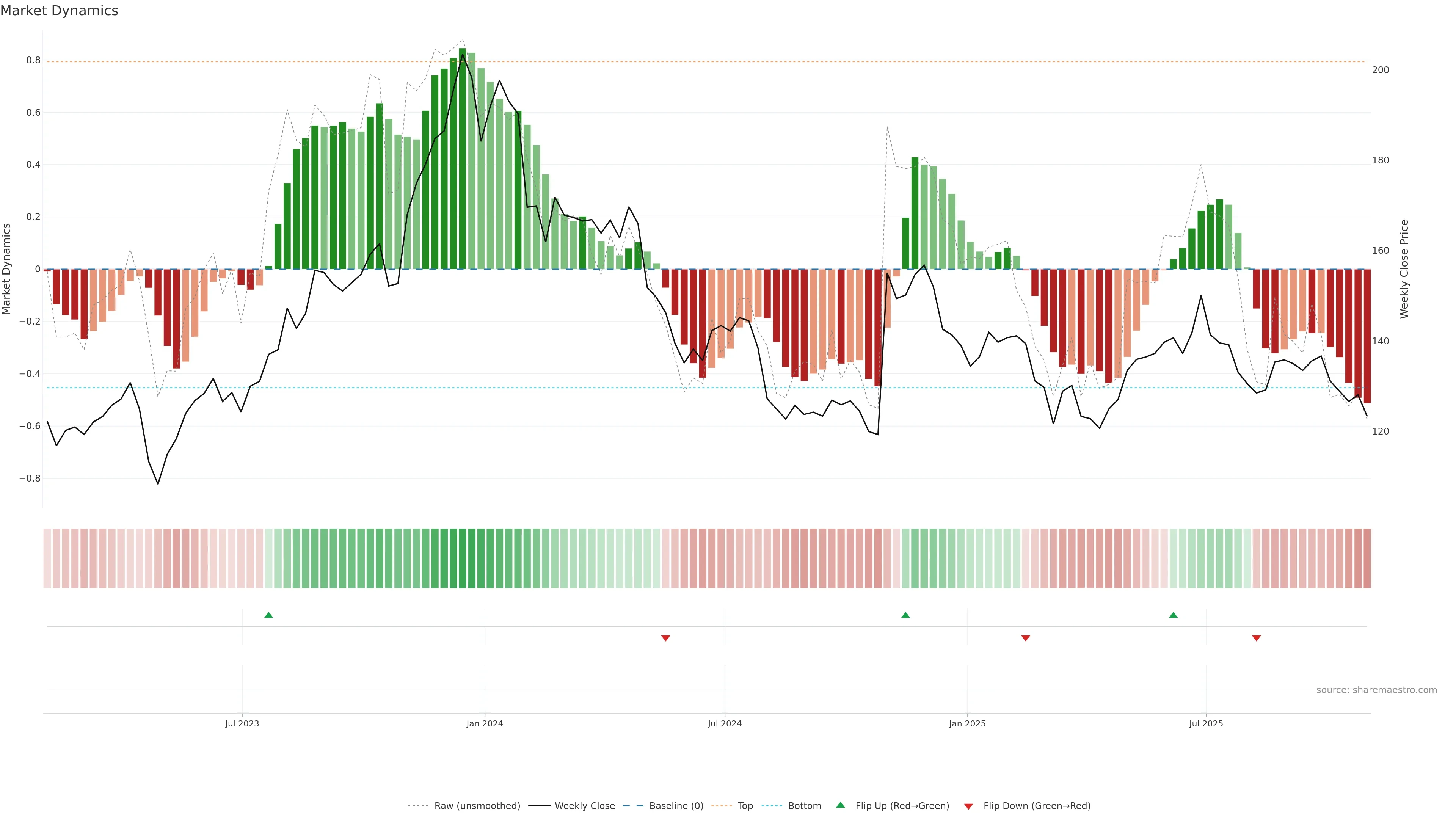Toggle the Baseline (0) legend entry
The image size is (1456, 819).
676,806
